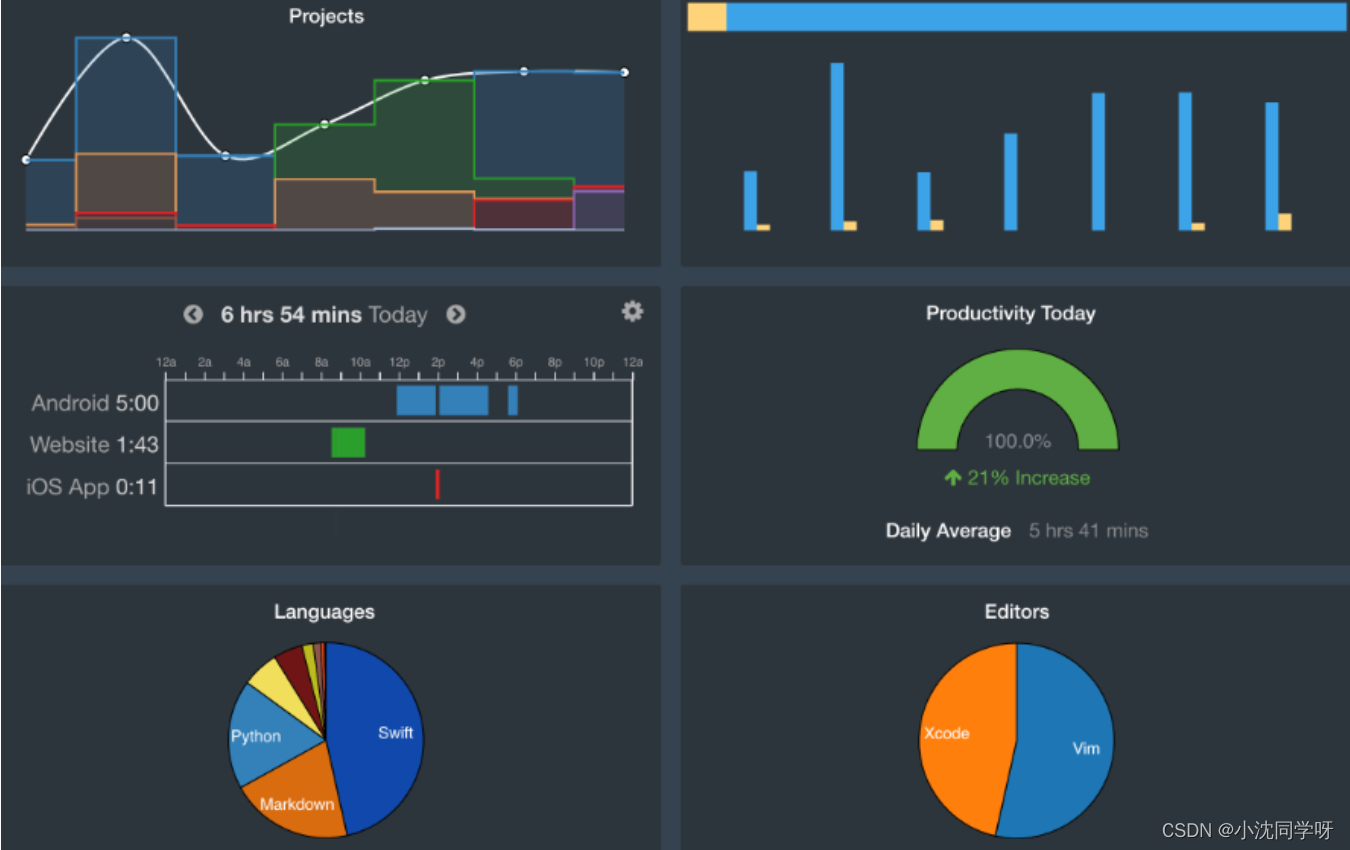Click the 21% Increase text
The image size is (1350, 850).
coord(1028,478)
